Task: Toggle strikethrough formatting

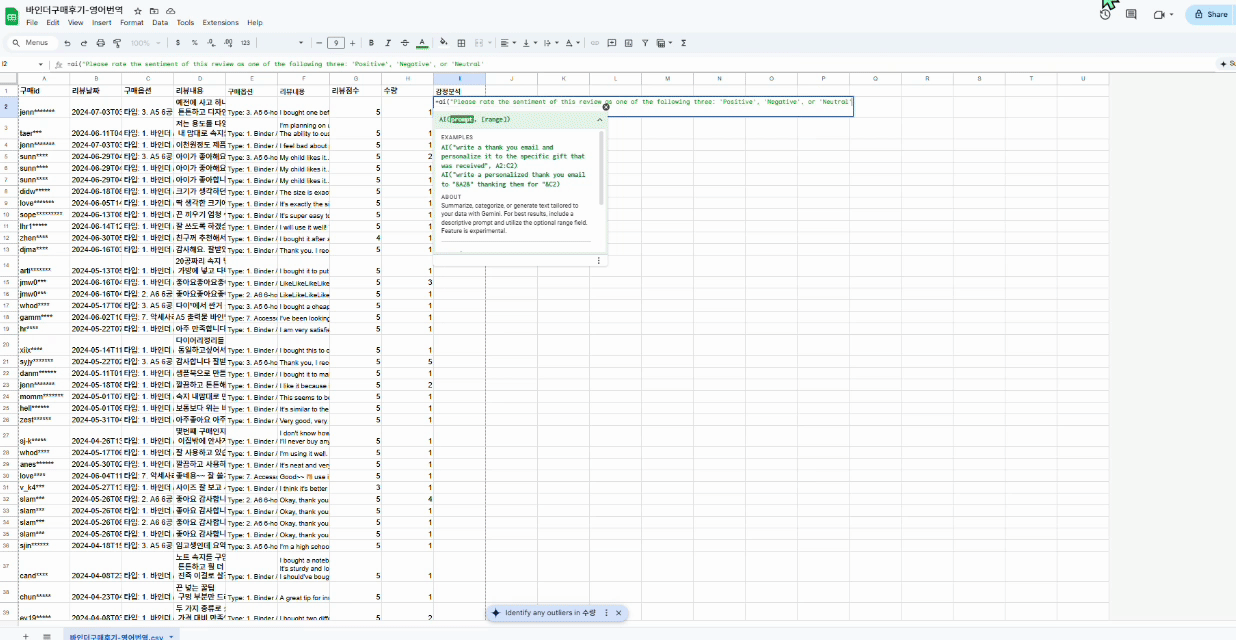Action: pyautogui.click(x=404, y=43)
